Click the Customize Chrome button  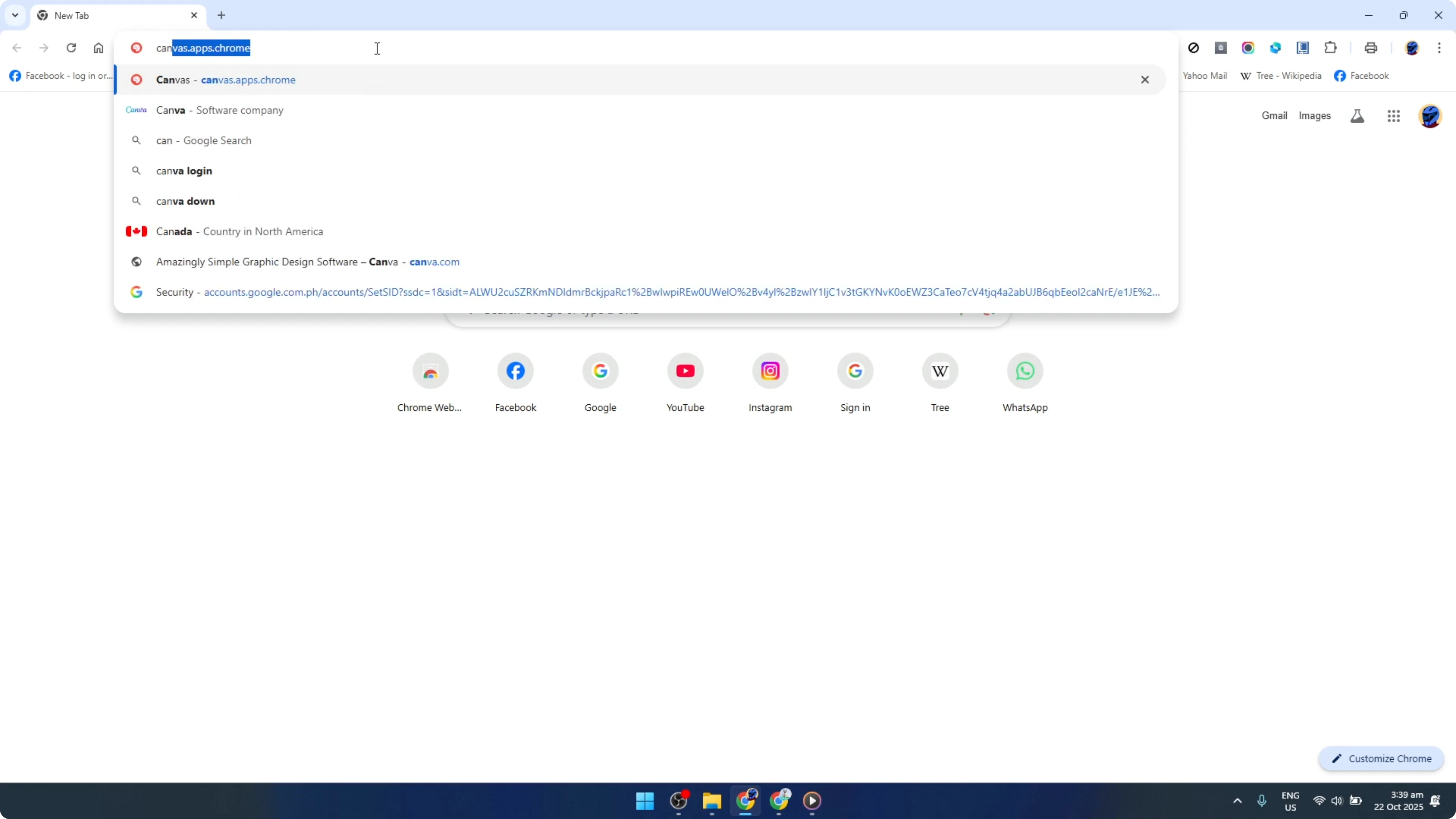pos(1381,758)
